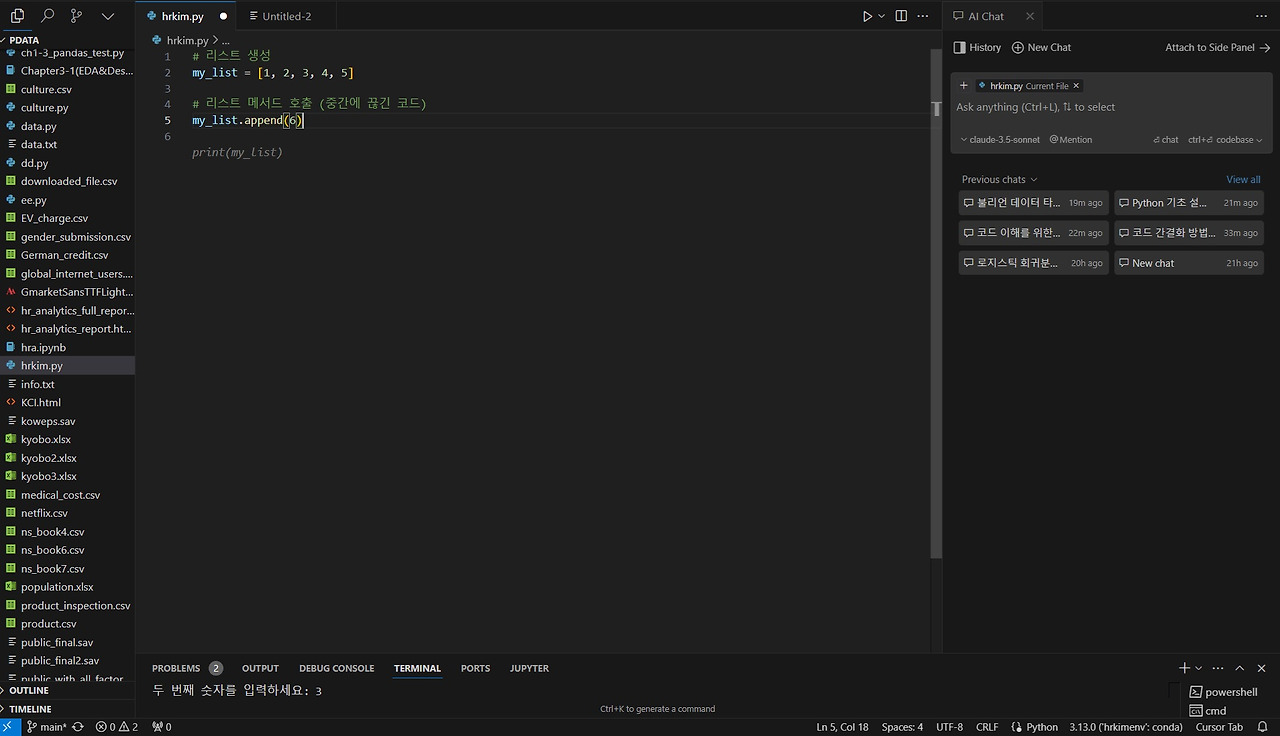1280x736 pixels.
Task: Switch to the hrkim.py editor tab
Action: pyautogui.click(x=186, y=16)
